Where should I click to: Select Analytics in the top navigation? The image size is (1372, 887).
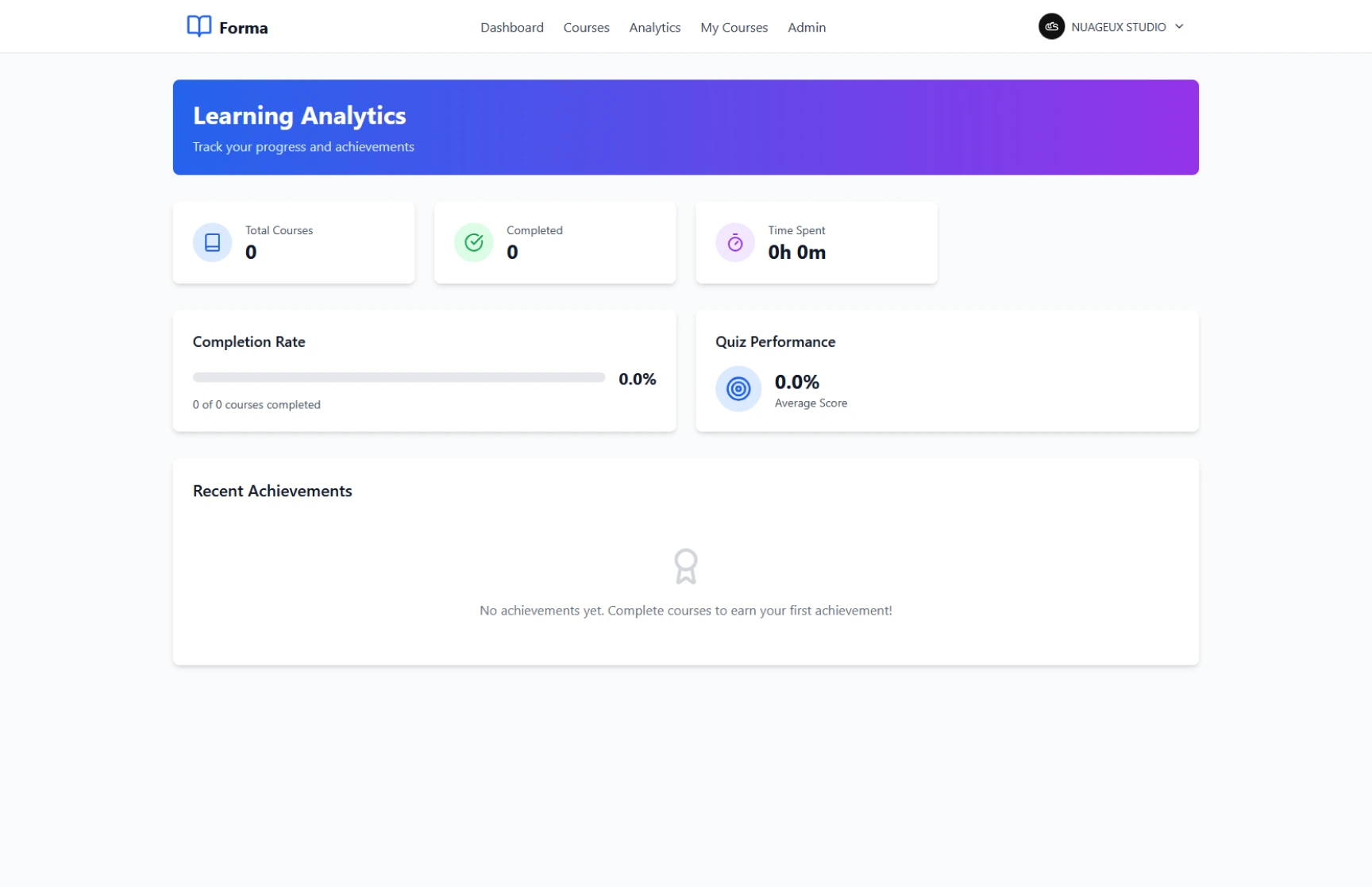click(654, 27)
